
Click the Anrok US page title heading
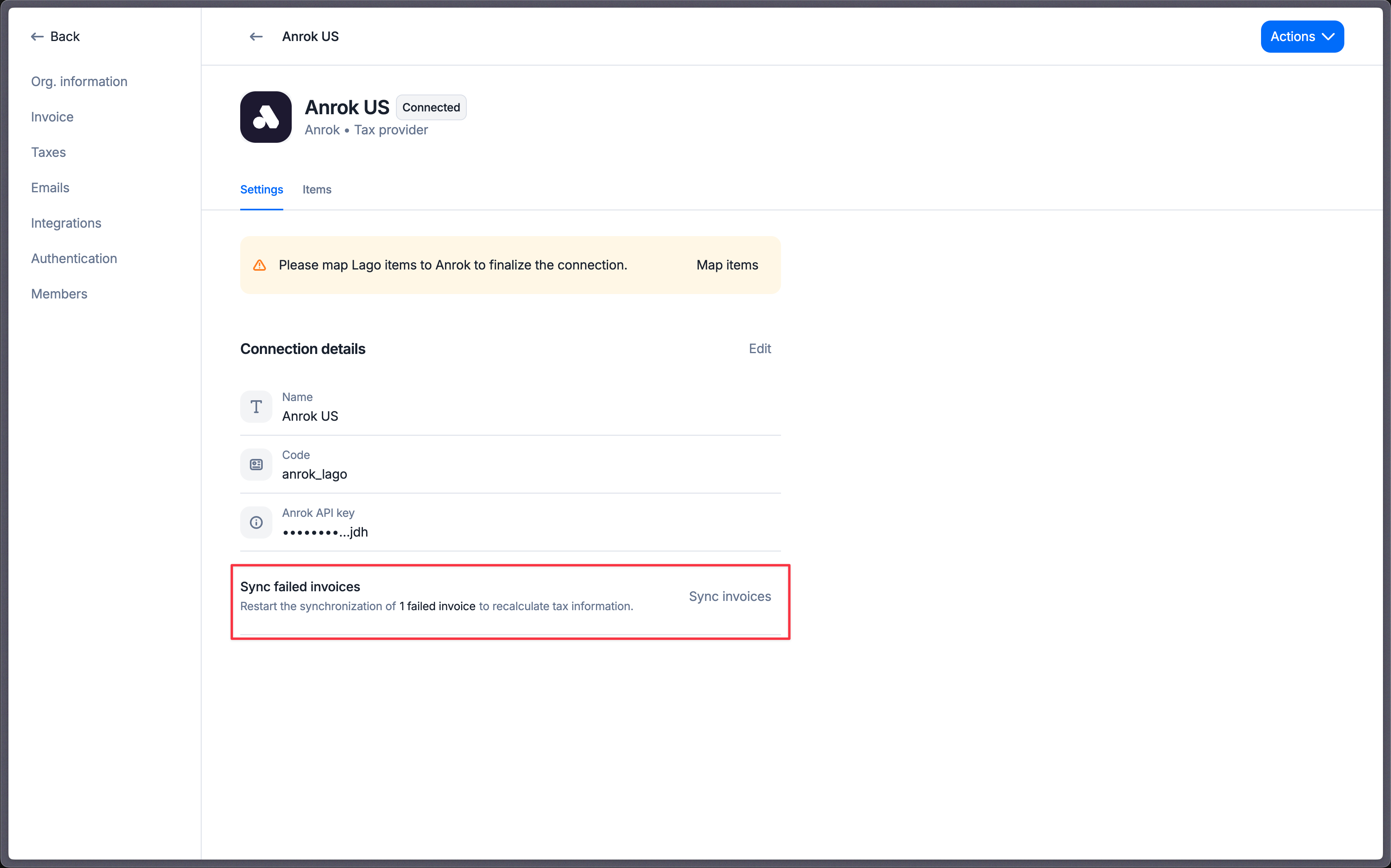click(x=347, y=107)
